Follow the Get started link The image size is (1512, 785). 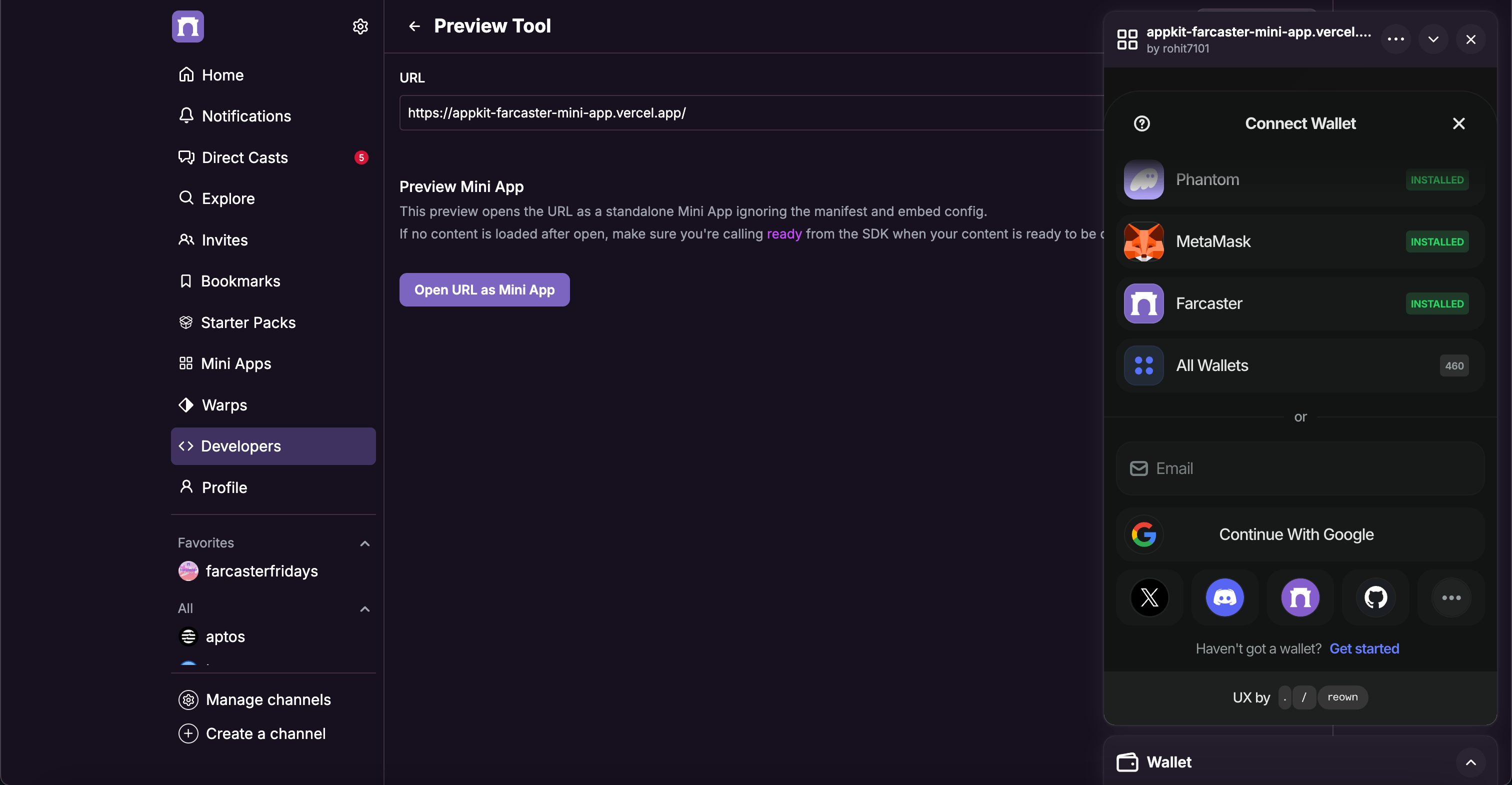point(1364,648)
